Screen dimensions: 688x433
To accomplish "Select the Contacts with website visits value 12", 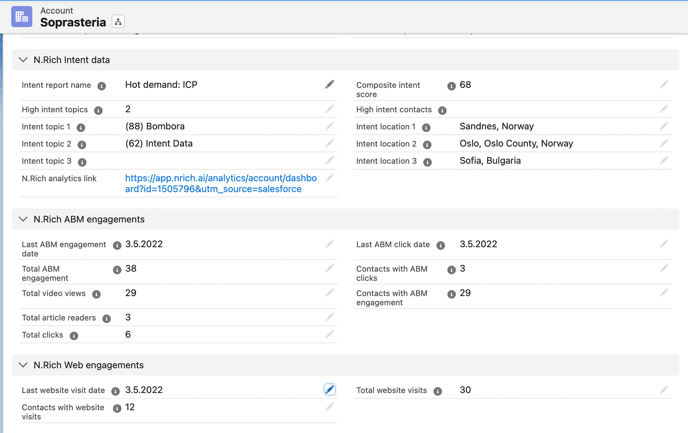I will pyautogui.click(x=130, y=407).
